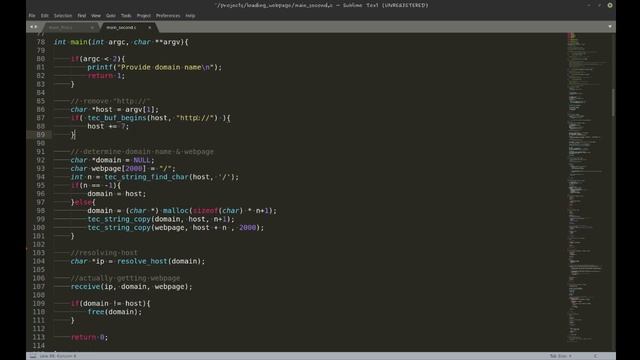The image size is (640, 360).
Task: Open the Goto menu
Action: [x=111, y=16]
